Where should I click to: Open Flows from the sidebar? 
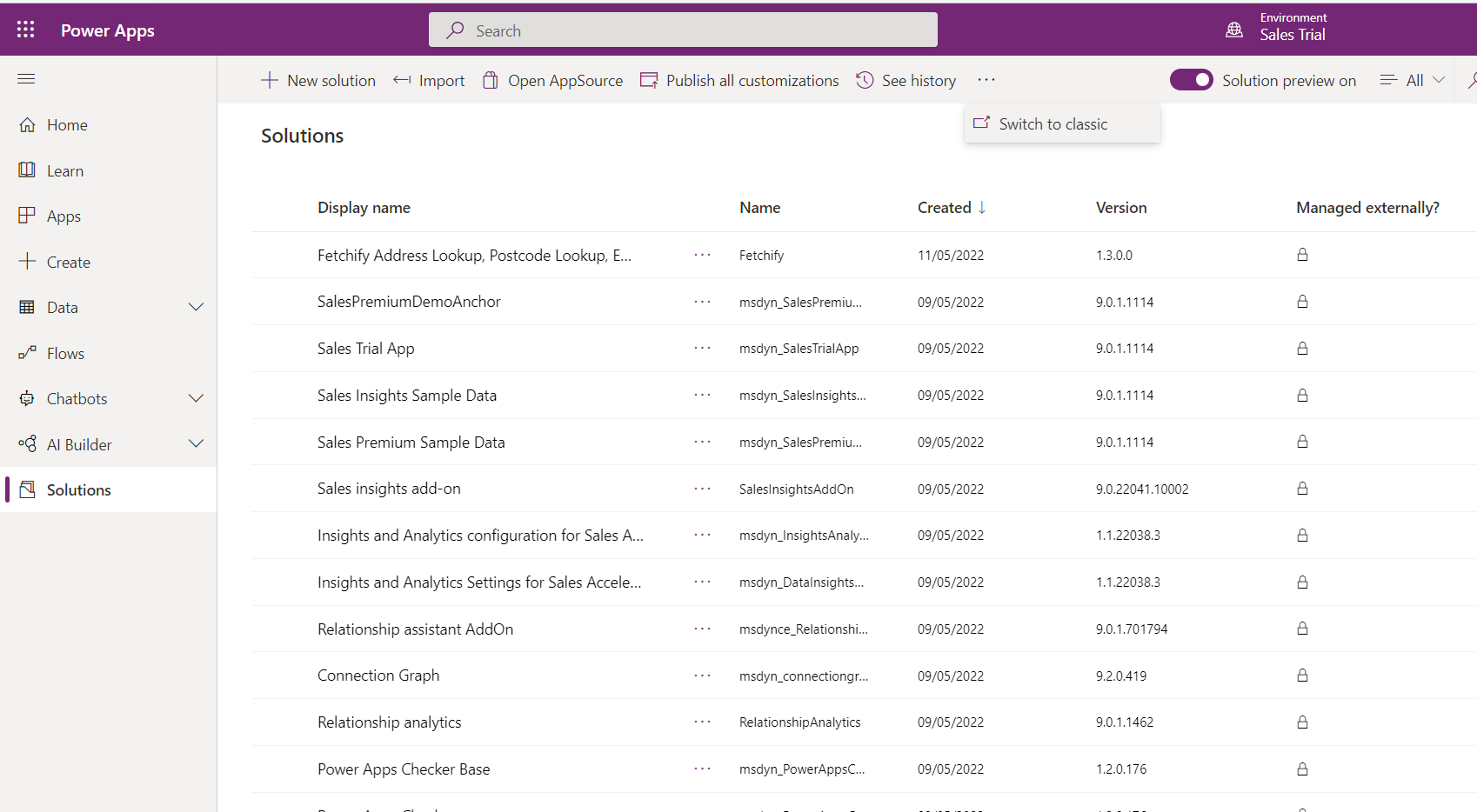[65, 354]
